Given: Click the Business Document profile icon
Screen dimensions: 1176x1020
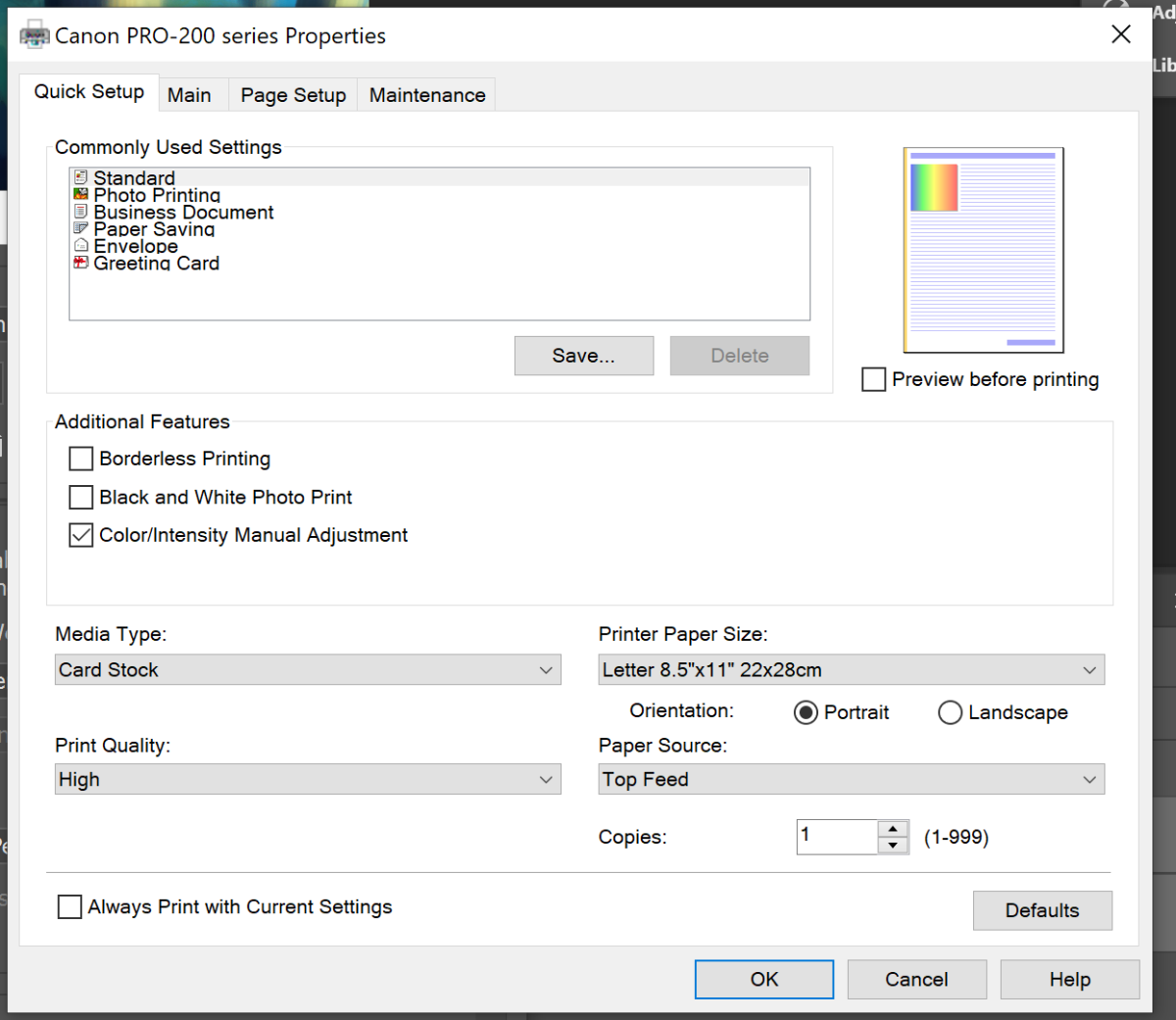Looking at the screenshot, I should click(81, 212).
